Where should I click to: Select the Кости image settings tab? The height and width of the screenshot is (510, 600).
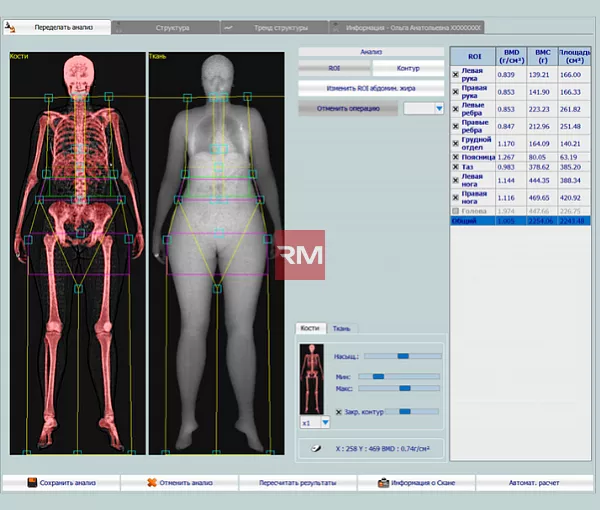310,328
